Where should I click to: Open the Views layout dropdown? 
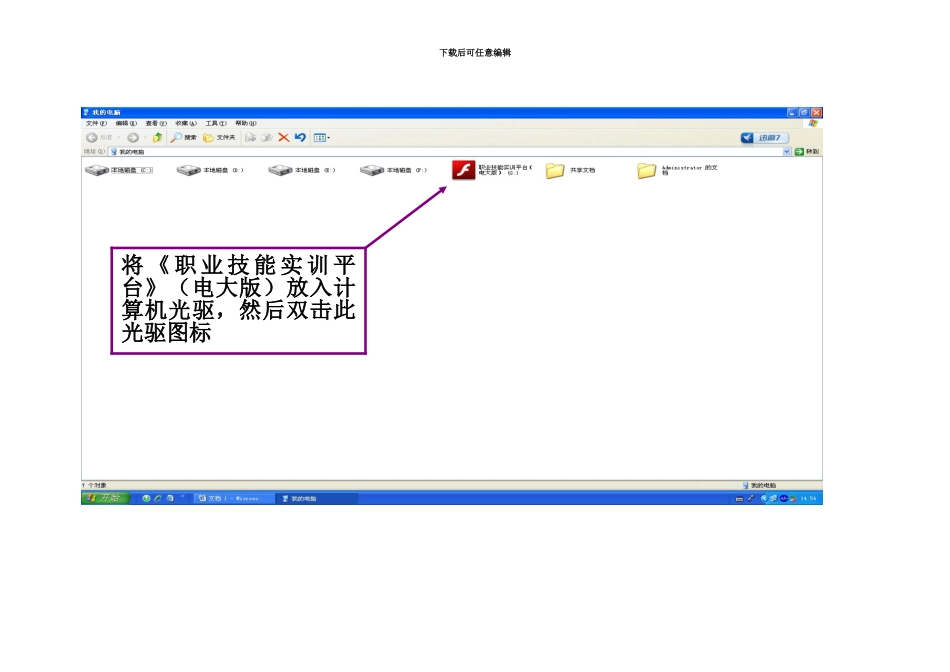click(322, 138)
